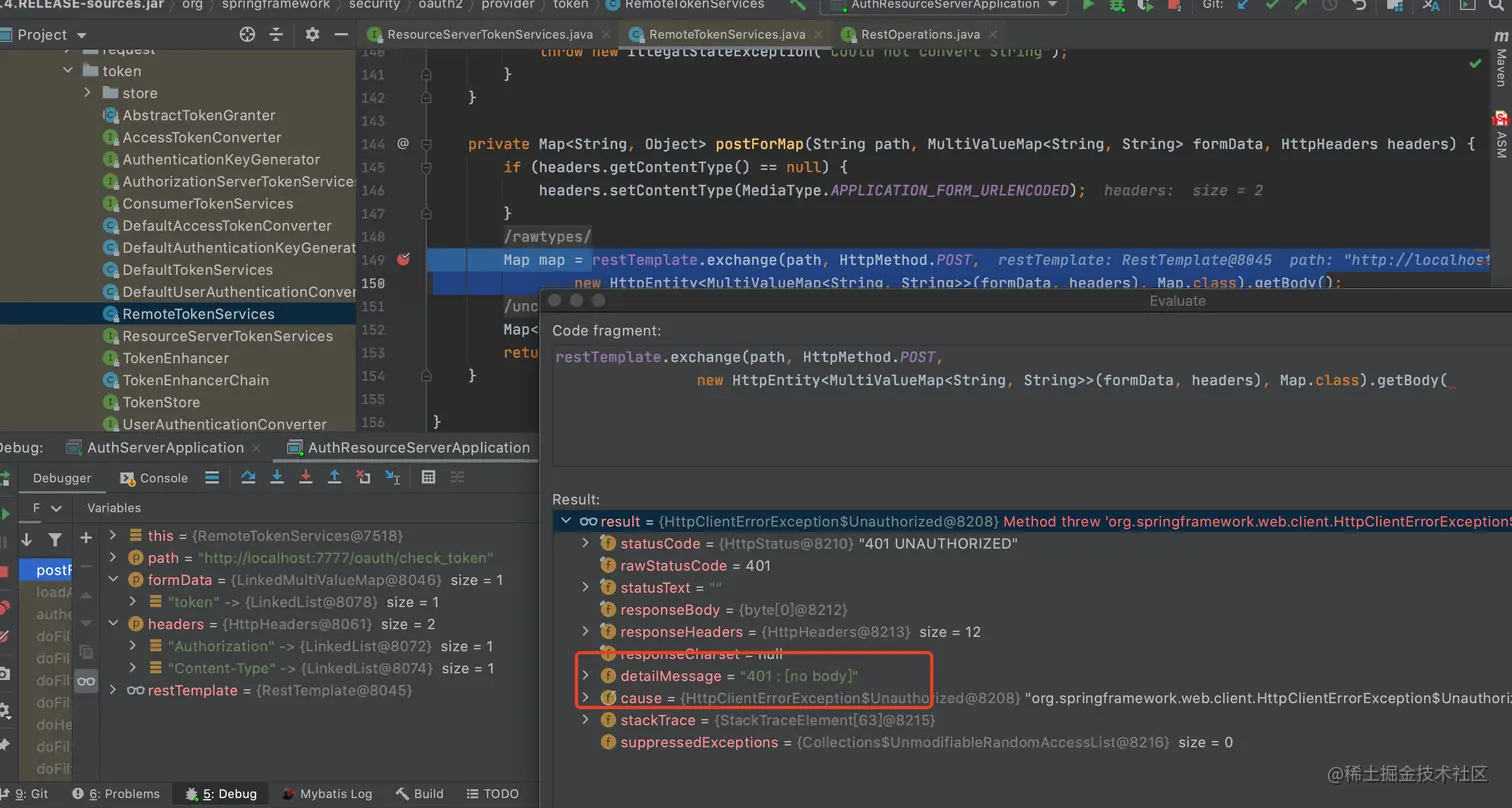Viewport: 1512px width, 808px height.
Task: Run with Coverage icon in the toolbar
Action: pyautogui.click(x=1146, y=5)
